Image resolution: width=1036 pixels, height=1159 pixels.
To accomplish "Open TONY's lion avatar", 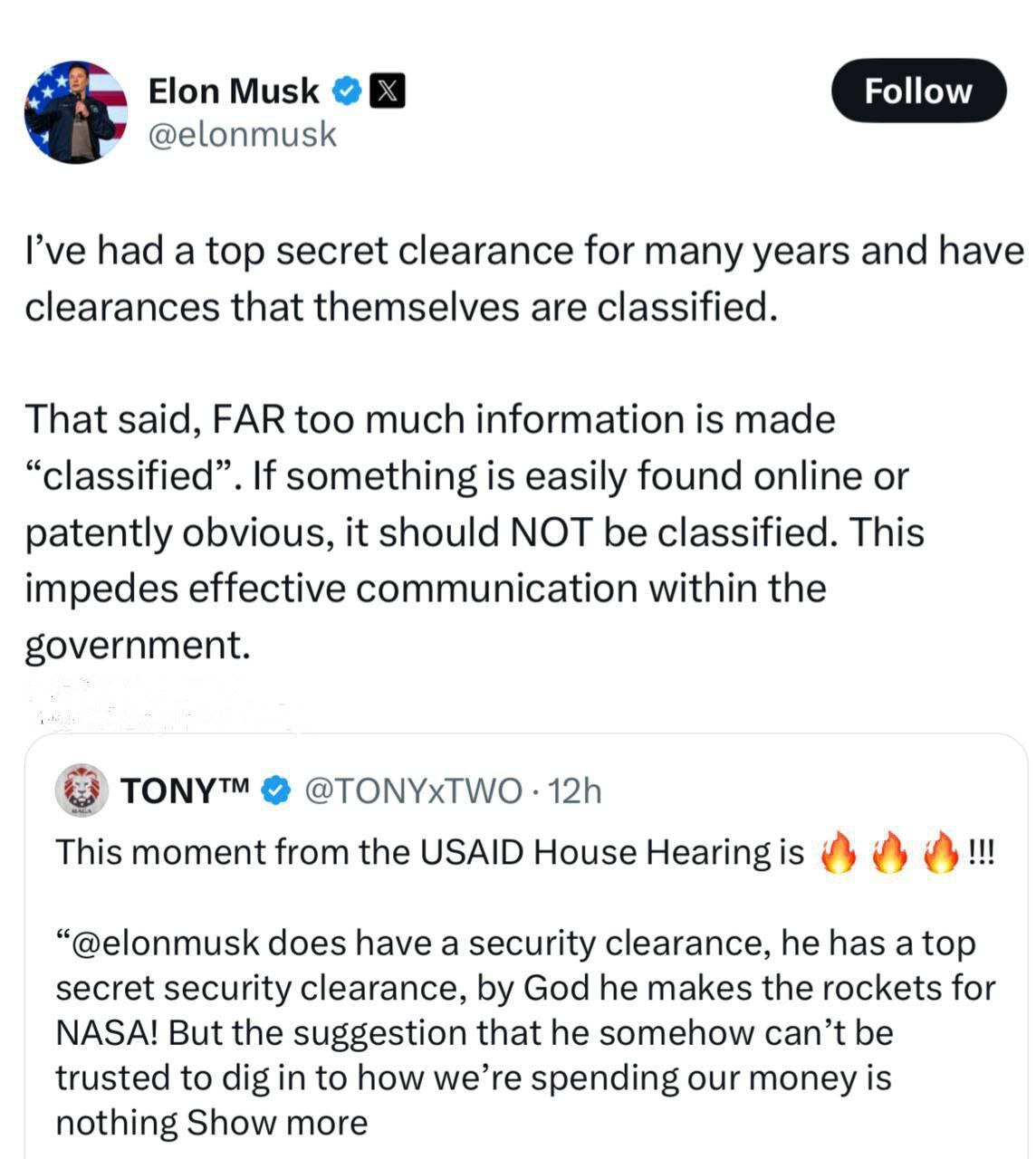I will point(82,790).
